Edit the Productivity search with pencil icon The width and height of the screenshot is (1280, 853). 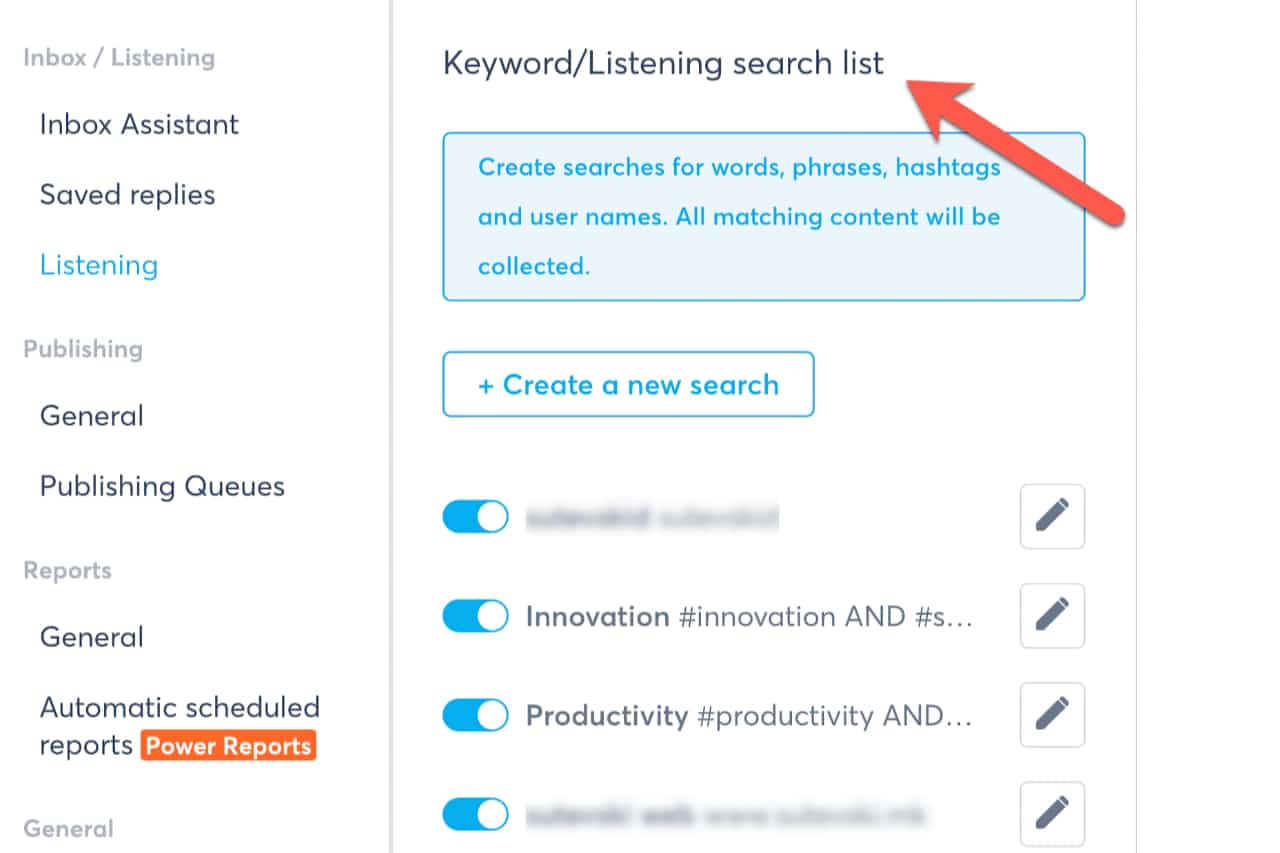pyautogui.click(x=1052, y=715)
